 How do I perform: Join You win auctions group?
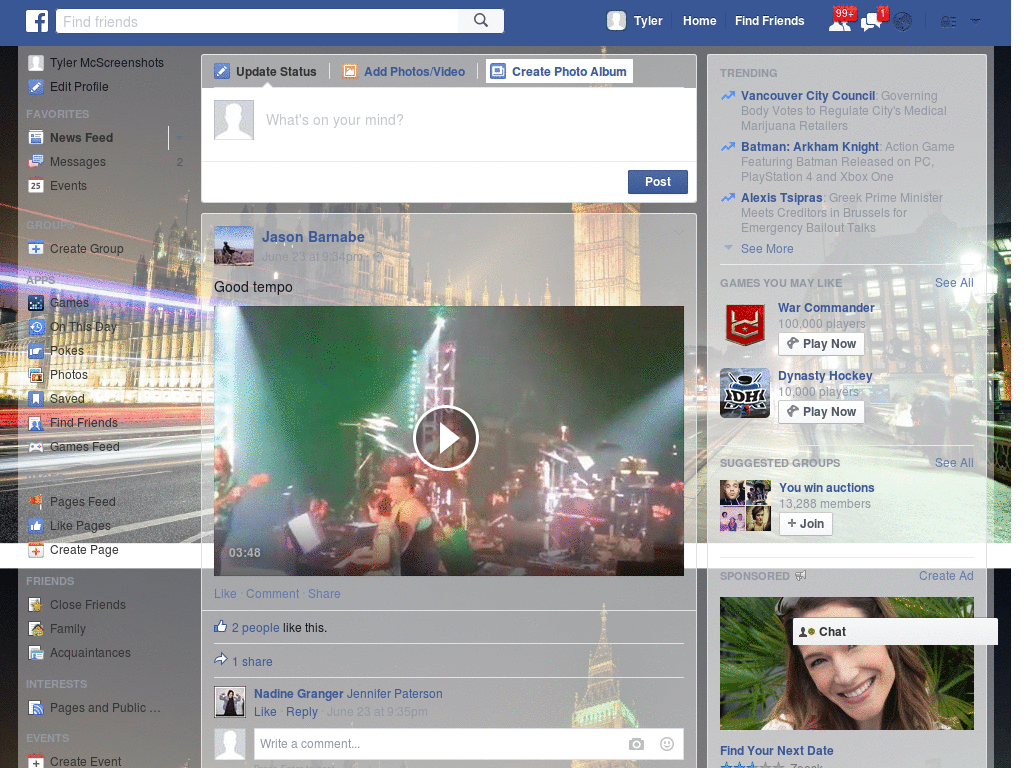pos(805,524)
